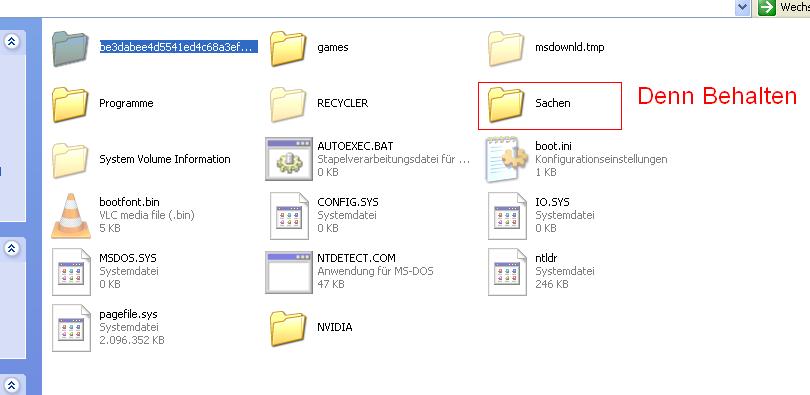Select the NTDETECT.COM application icon

289,272
